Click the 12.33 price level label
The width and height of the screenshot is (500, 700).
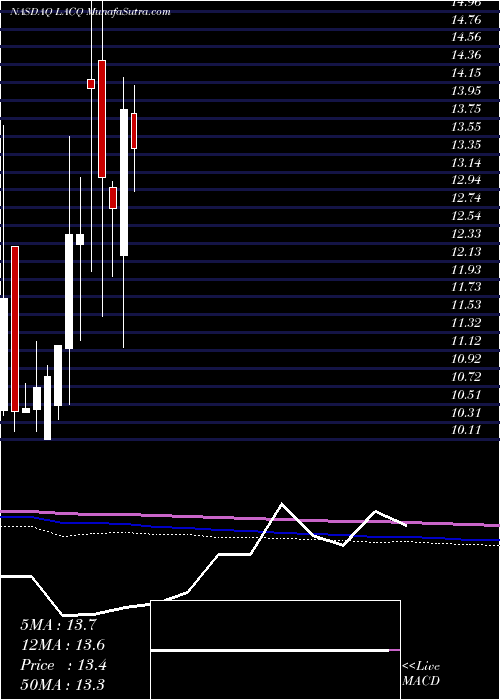(x=466, y=234)
